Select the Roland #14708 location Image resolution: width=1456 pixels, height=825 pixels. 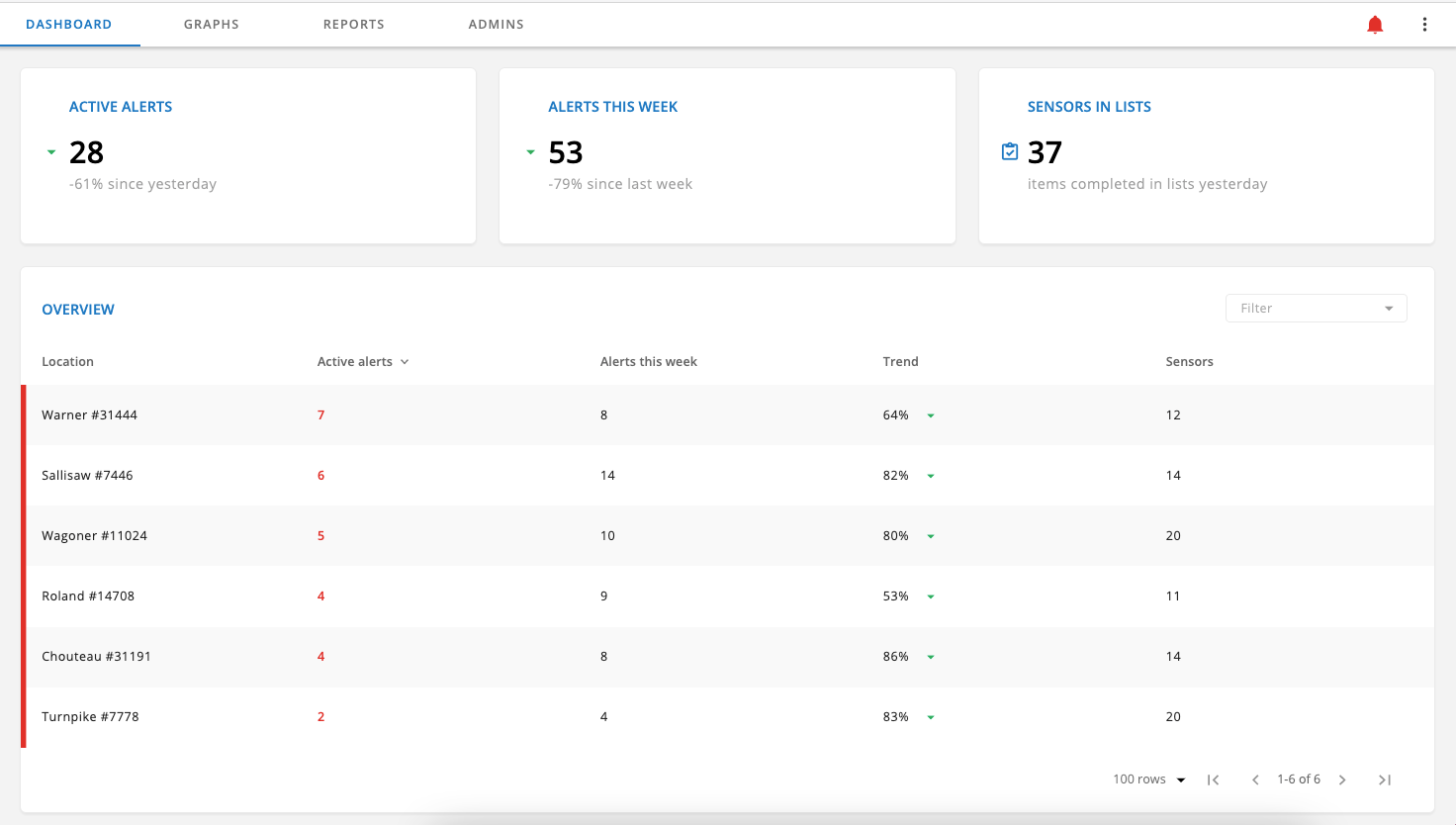pos(88,596)
